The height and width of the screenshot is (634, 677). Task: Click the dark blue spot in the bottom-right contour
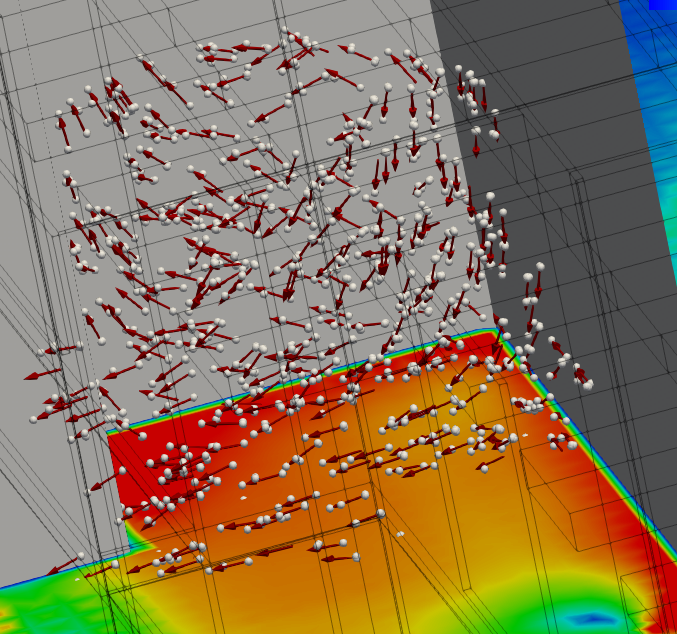pyautogui.click(x=595, y=618)
